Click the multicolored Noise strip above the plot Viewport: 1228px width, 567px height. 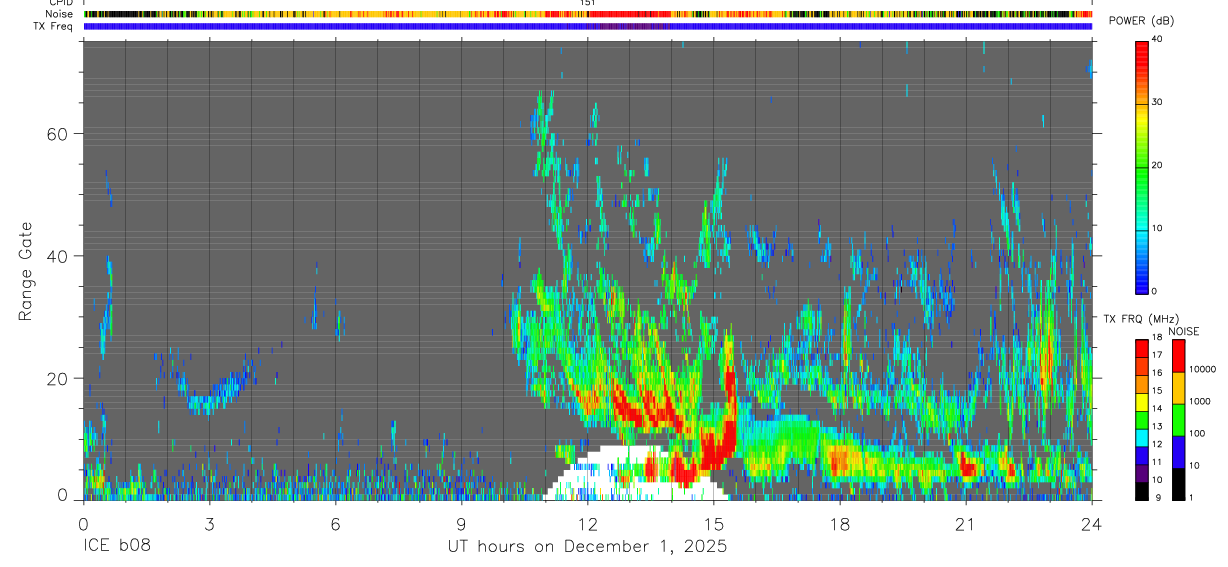(x=588, y=14)
